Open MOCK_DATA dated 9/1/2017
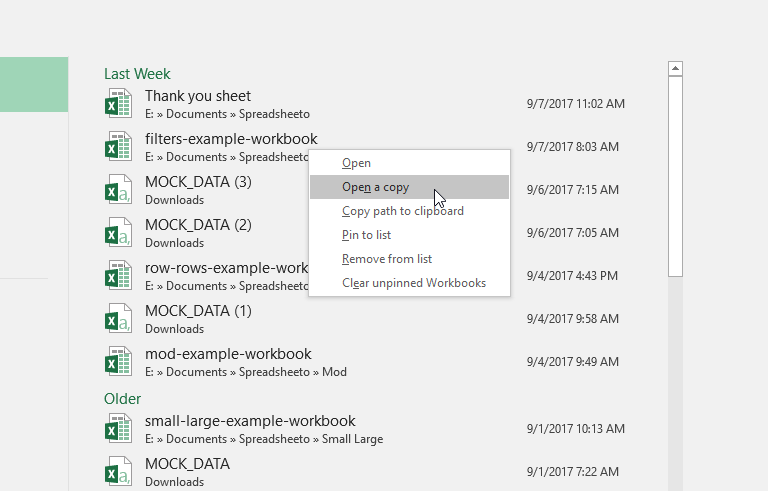 point(188,464)
